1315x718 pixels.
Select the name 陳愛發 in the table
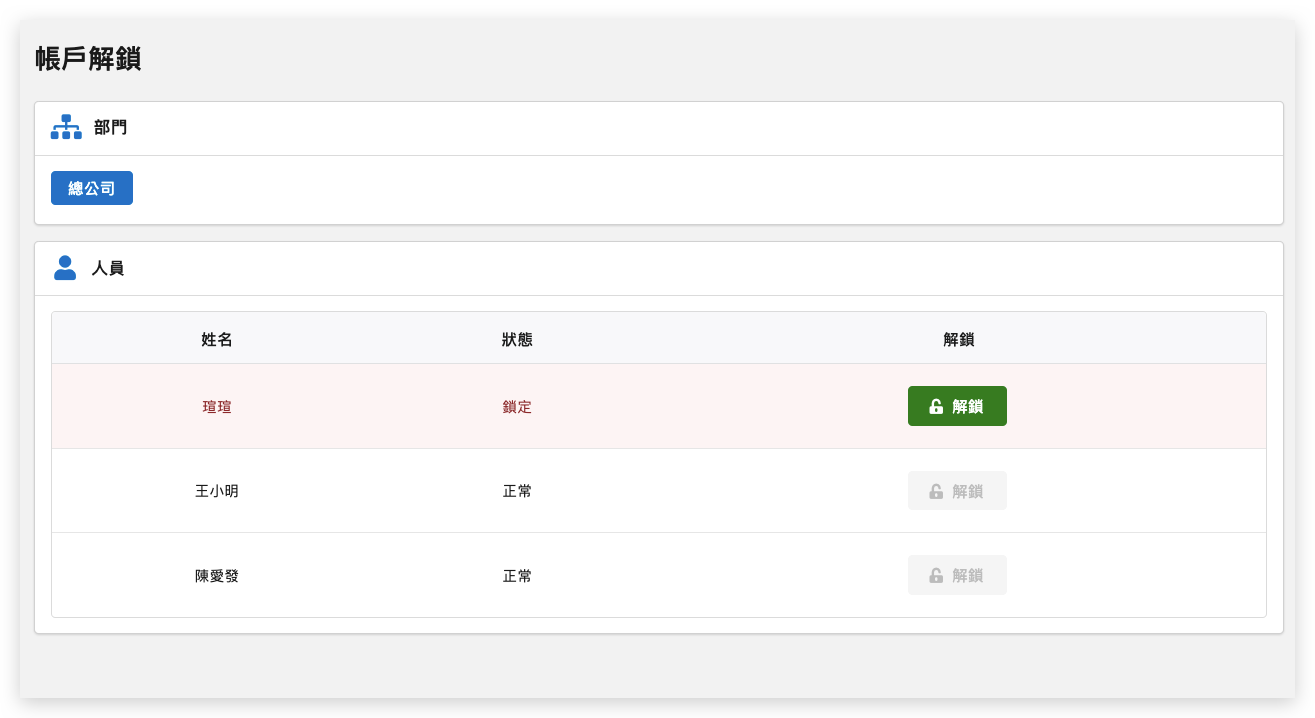point(216,574)
